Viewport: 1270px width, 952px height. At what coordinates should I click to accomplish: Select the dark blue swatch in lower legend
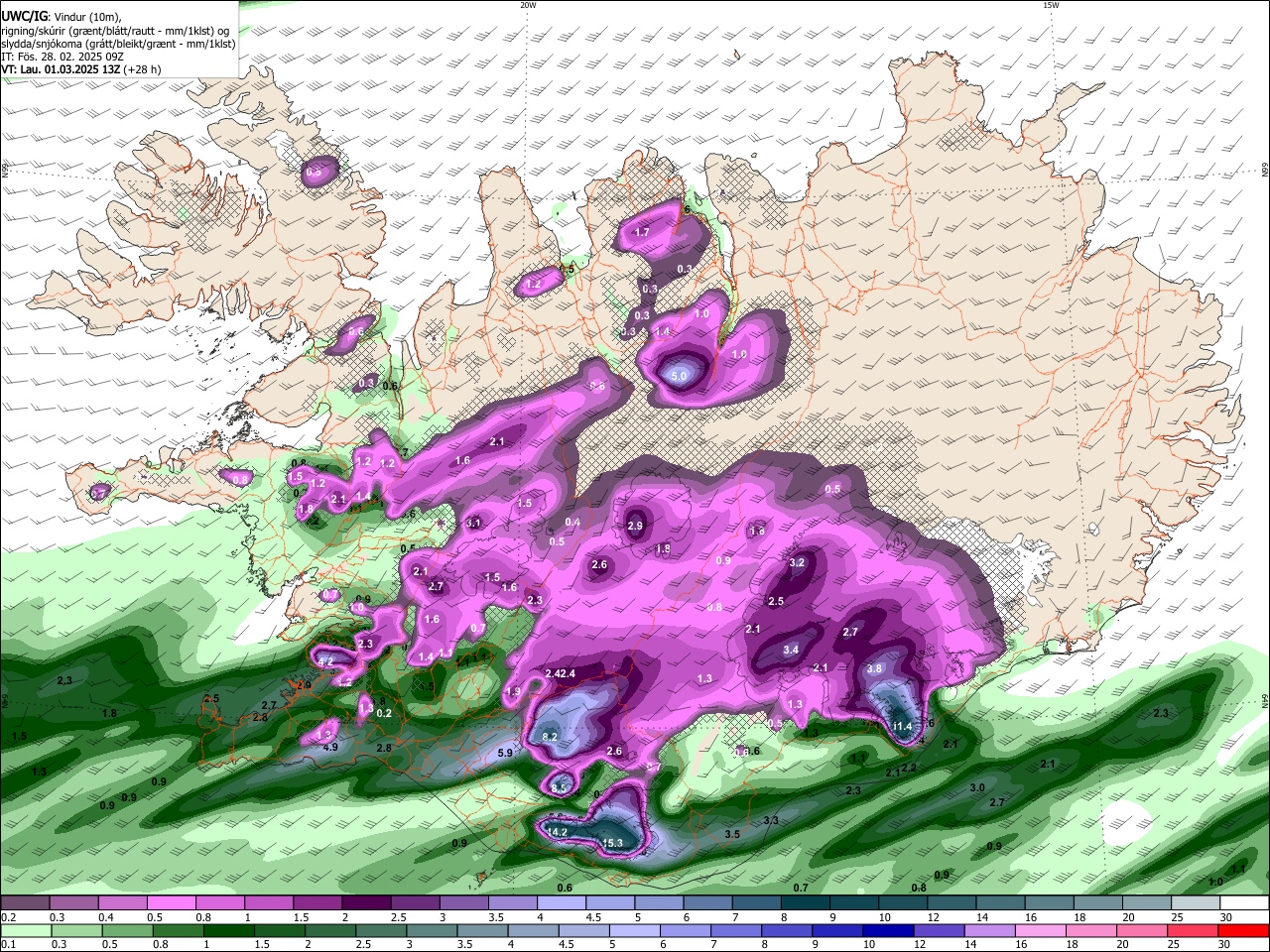coord(886,931)
